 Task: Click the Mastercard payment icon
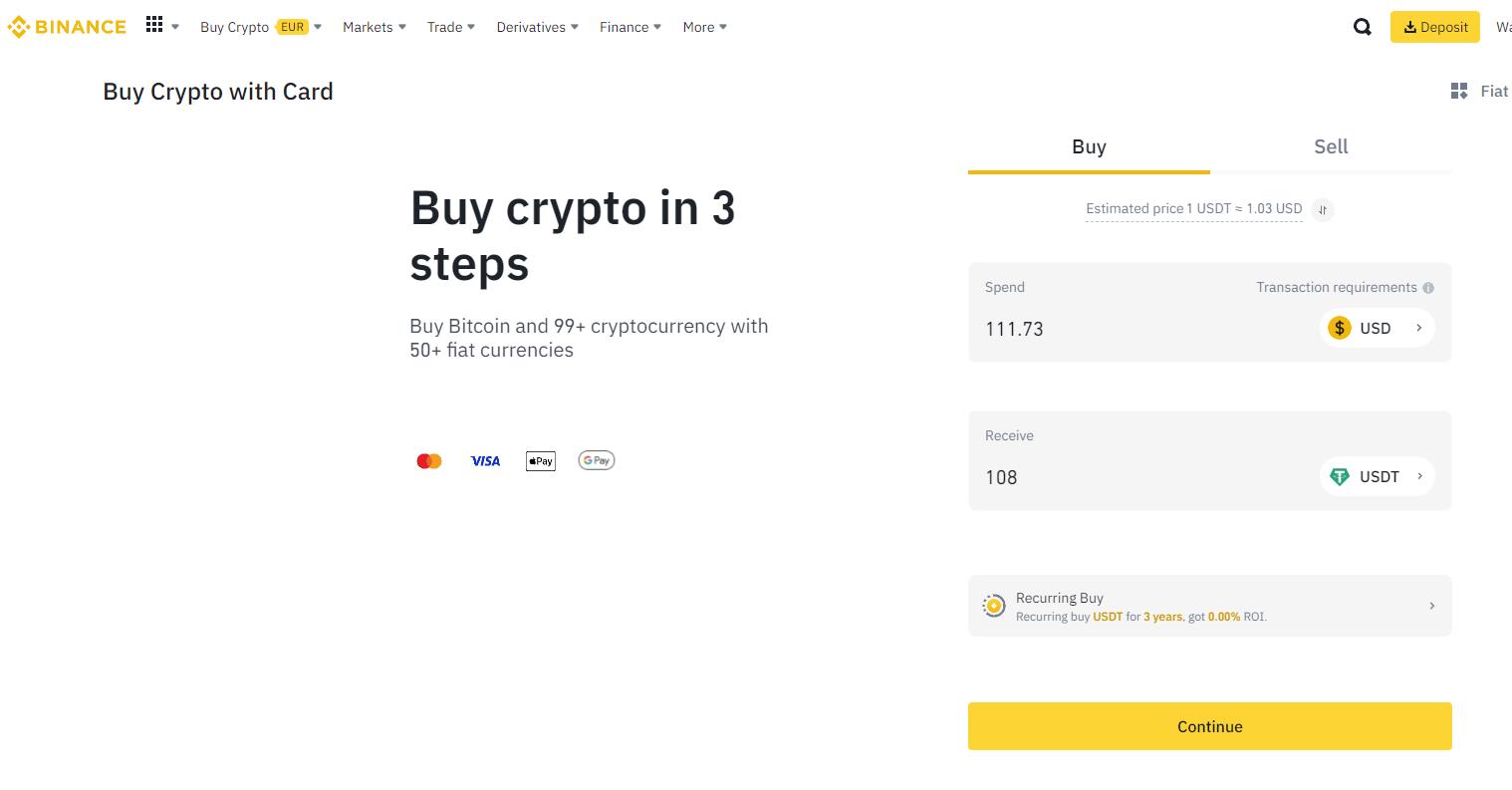(x=429, y=461)
